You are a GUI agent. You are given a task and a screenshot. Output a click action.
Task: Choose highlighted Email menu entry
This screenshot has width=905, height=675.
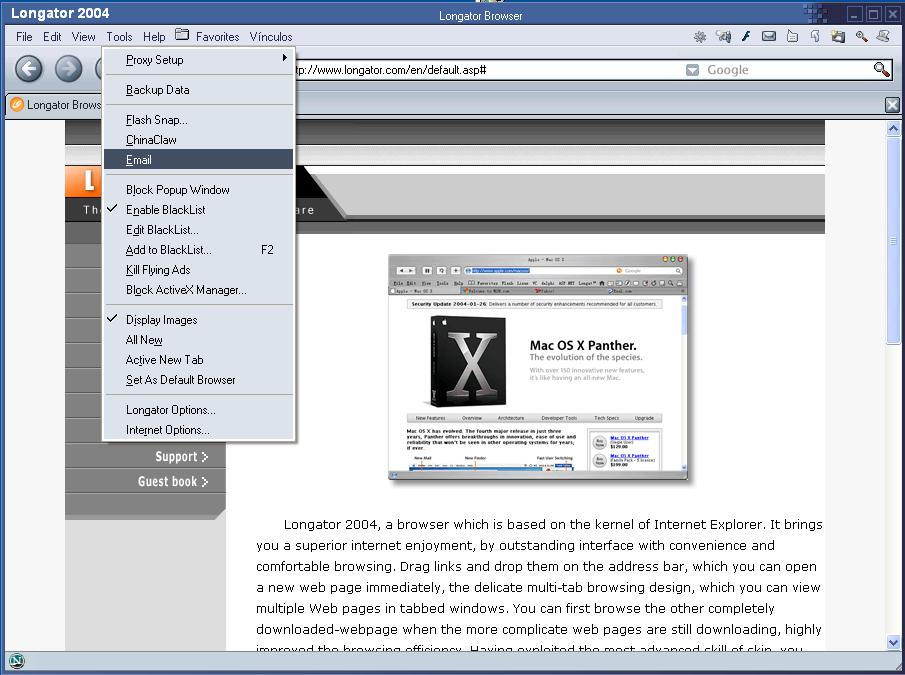coord(199,160)
